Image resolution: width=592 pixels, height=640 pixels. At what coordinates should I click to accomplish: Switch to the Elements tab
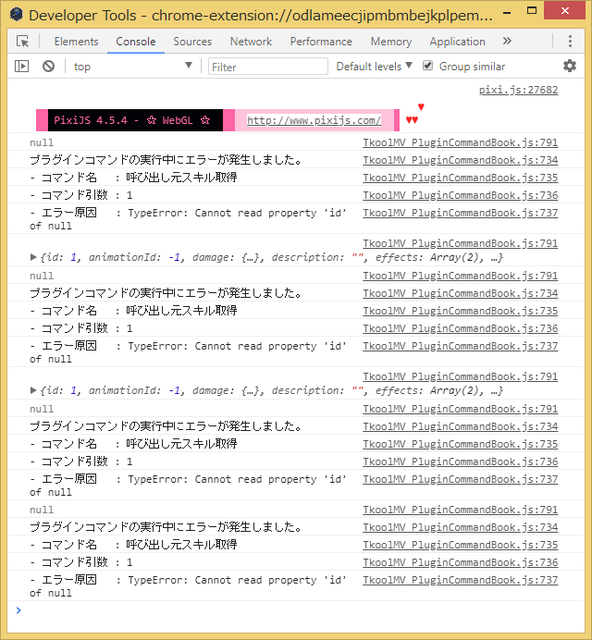coord(76,41)
